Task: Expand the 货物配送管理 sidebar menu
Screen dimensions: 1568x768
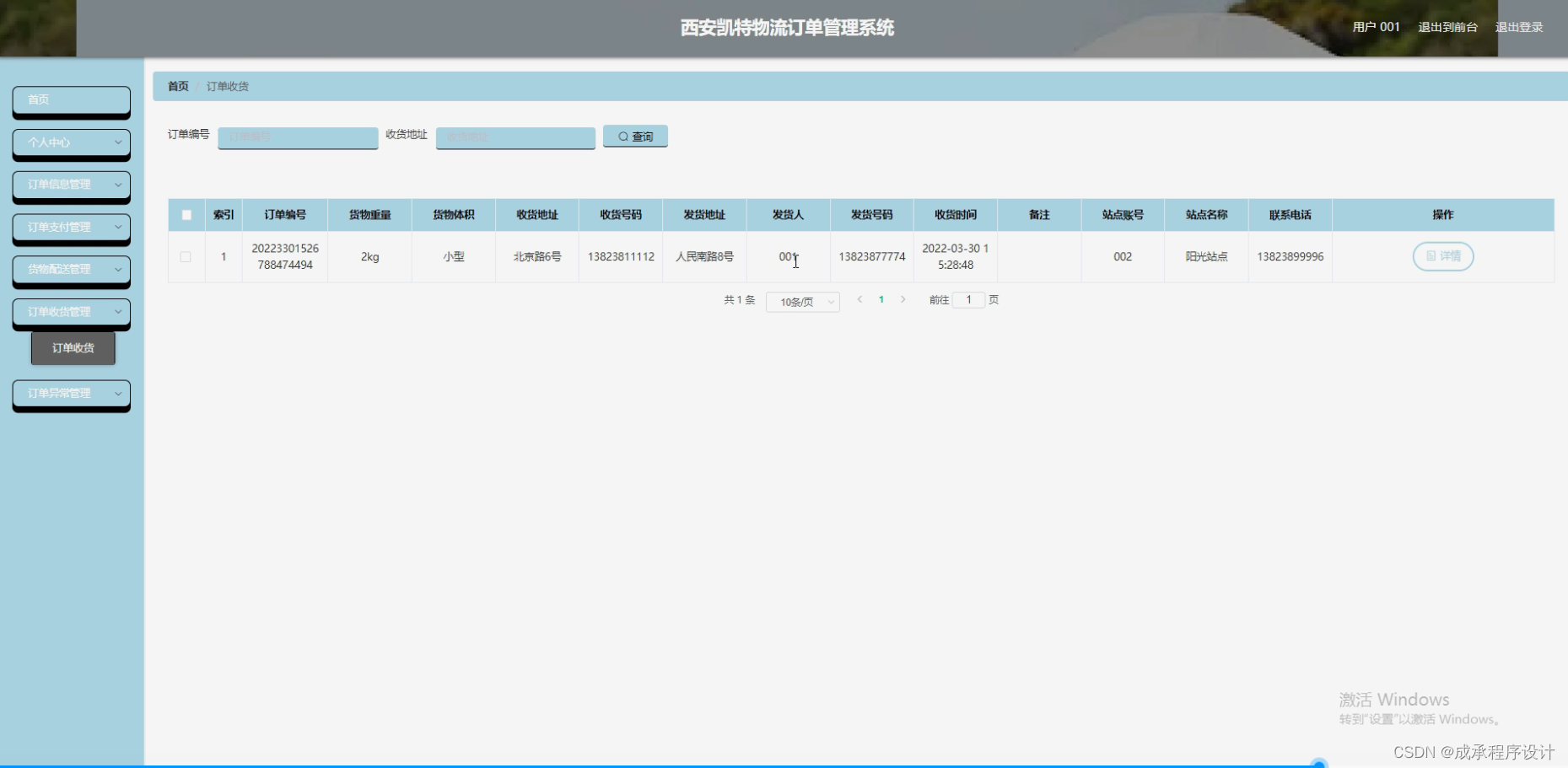Action: point(71,270)
